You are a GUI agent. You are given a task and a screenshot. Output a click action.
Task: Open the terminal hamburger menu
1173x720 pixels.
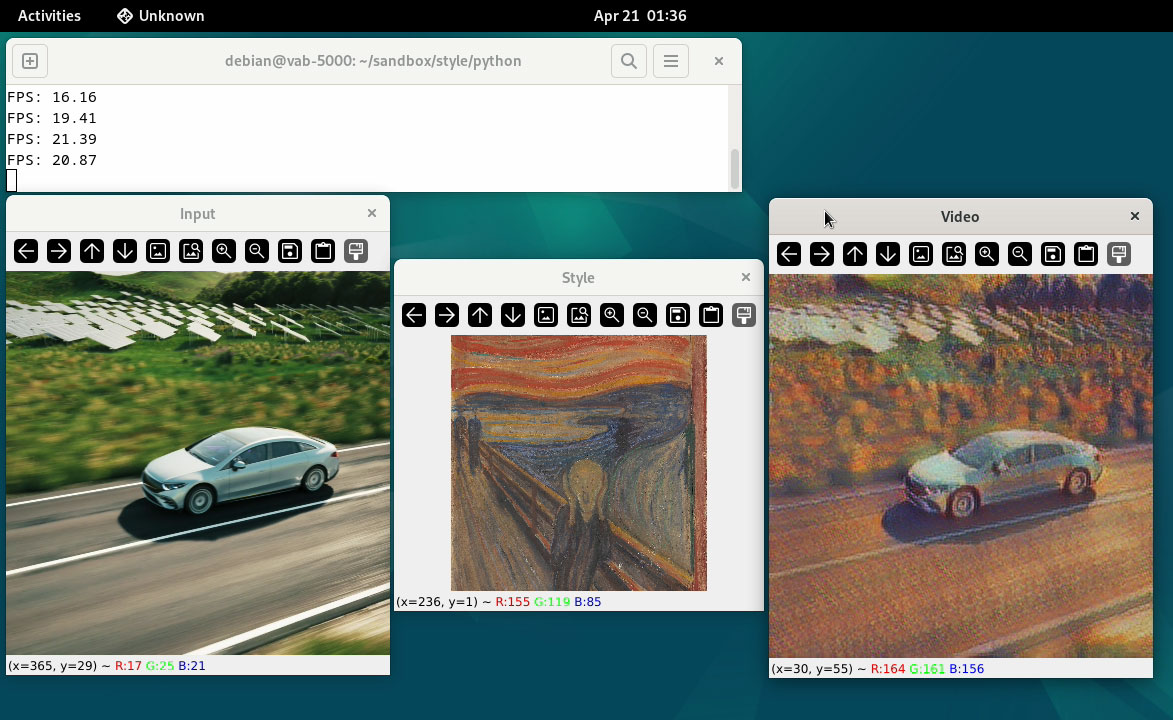click(671, 61)
